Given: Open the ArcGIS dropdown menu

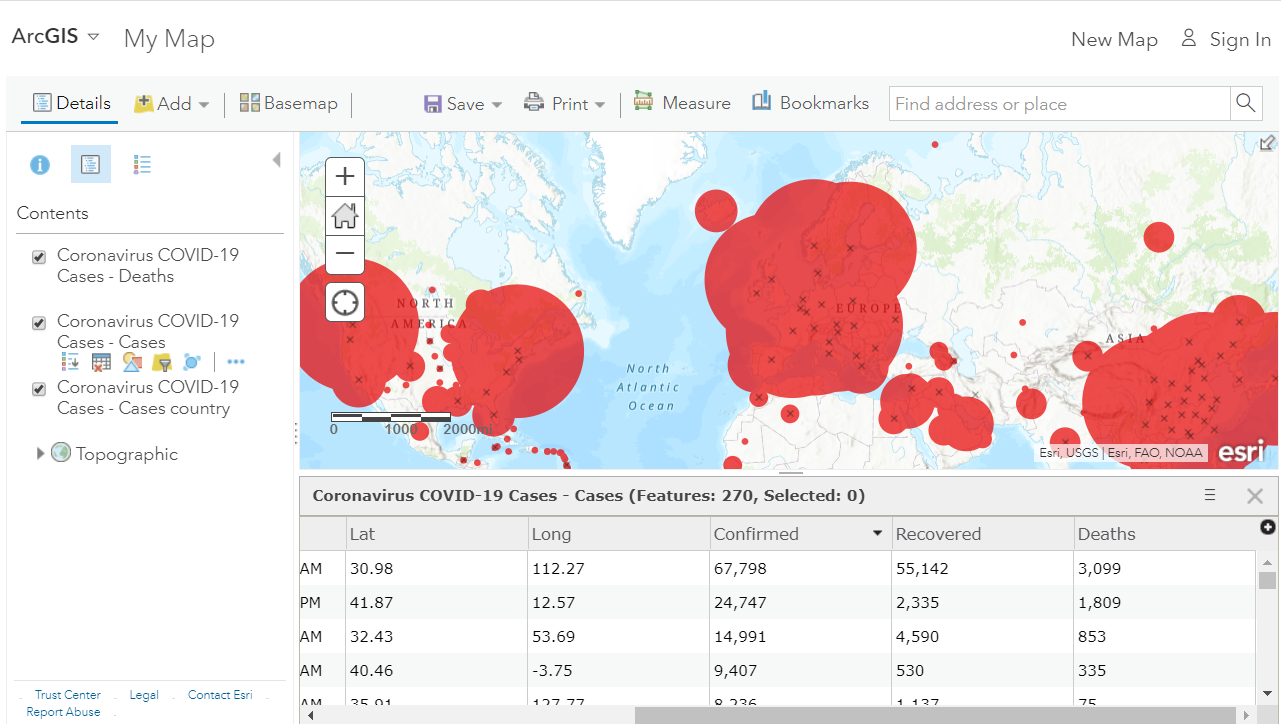Looking at the screenshot, I should pos(56,36).
